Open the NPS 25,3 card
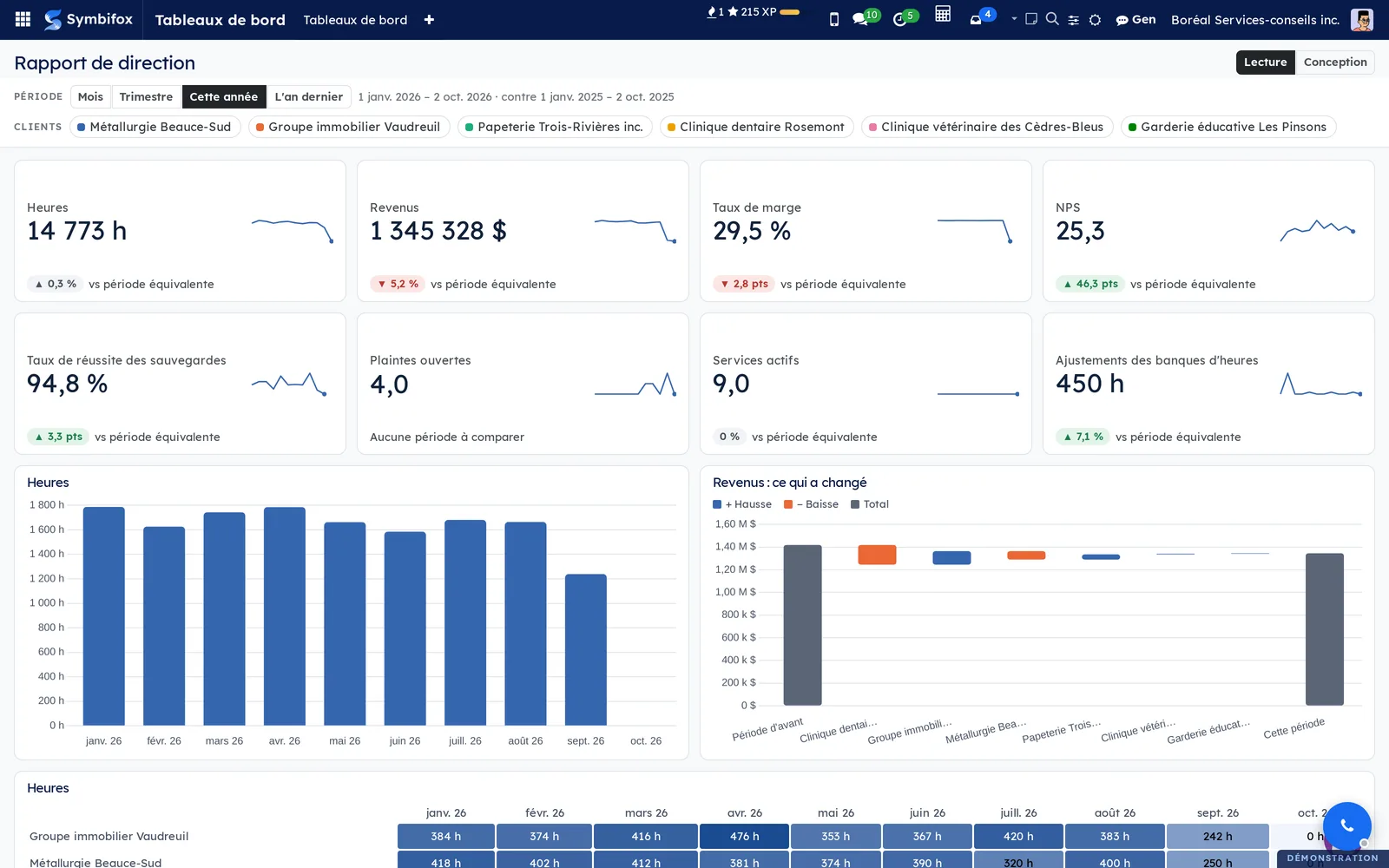Viewport: 1389px width, 868px height. point(1208,231)
